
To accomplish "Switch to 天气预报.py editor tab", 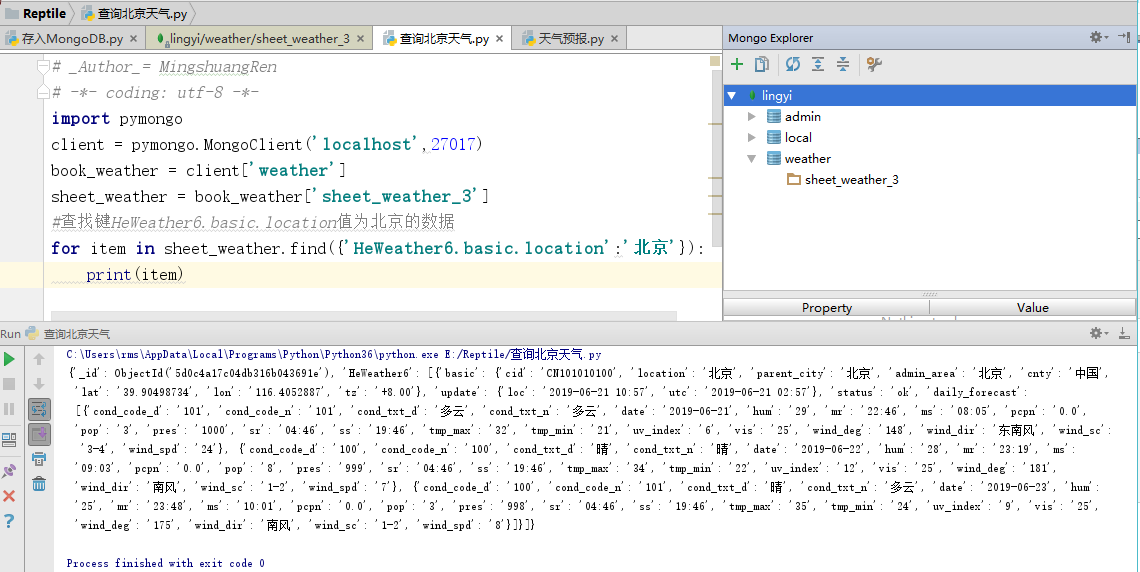I will coord(571,39).
